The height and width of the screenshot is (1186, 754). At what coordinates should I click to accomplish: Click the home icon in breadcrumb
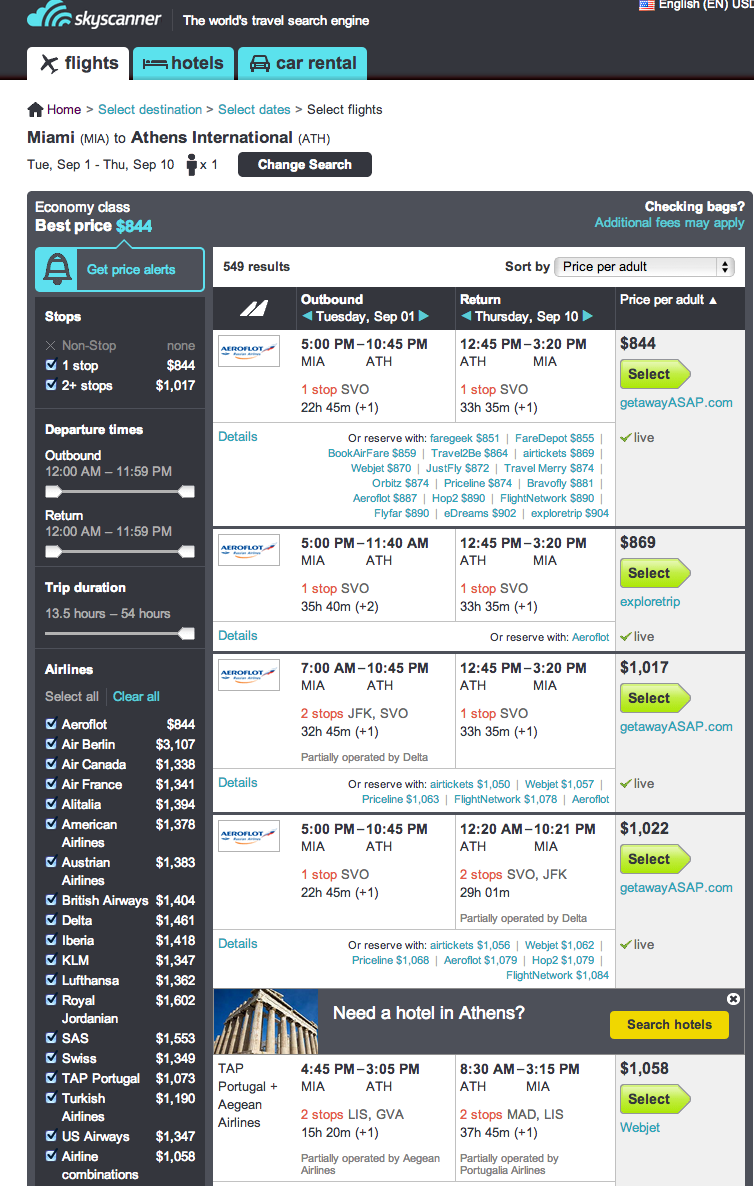(35, 110)
